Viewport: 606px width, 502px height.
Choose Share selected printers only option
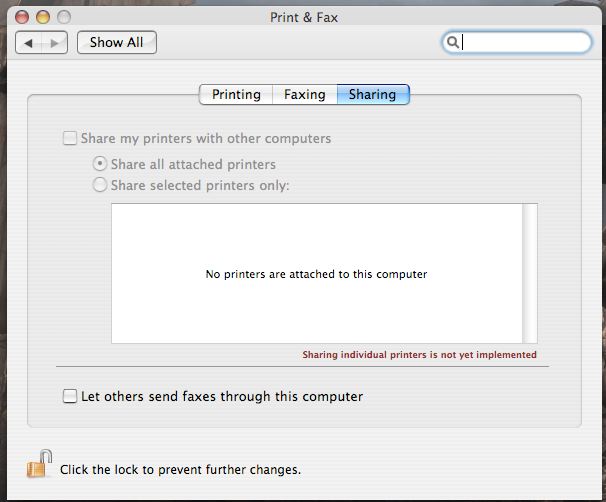[100, 185]
